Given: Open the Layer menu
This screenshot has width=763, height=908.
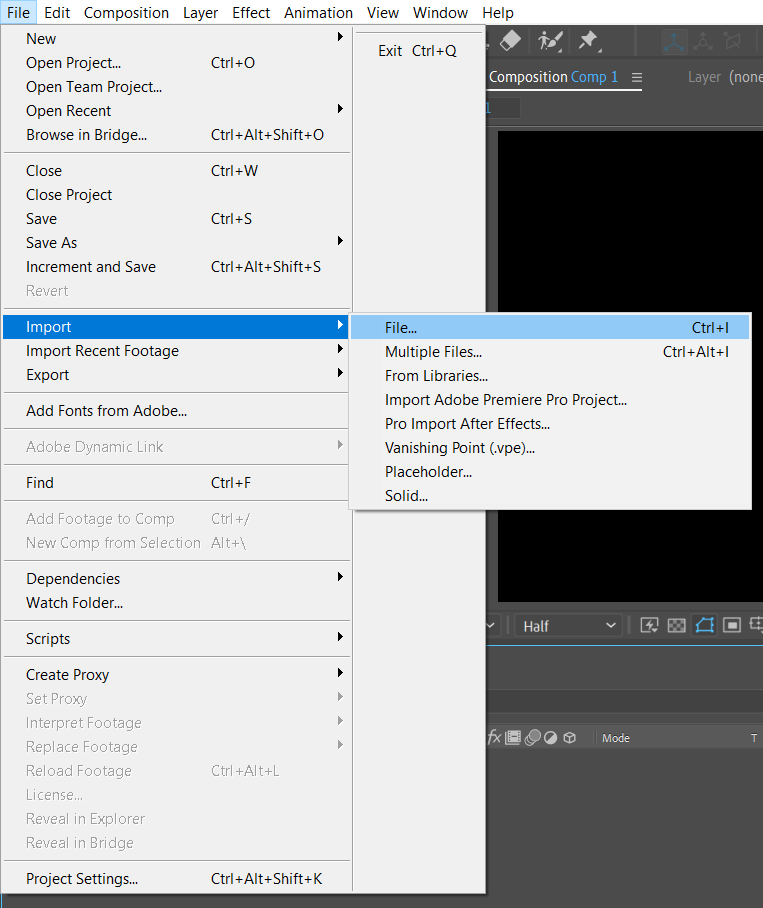Looking at the screenshot, I should tap(200, 13).
